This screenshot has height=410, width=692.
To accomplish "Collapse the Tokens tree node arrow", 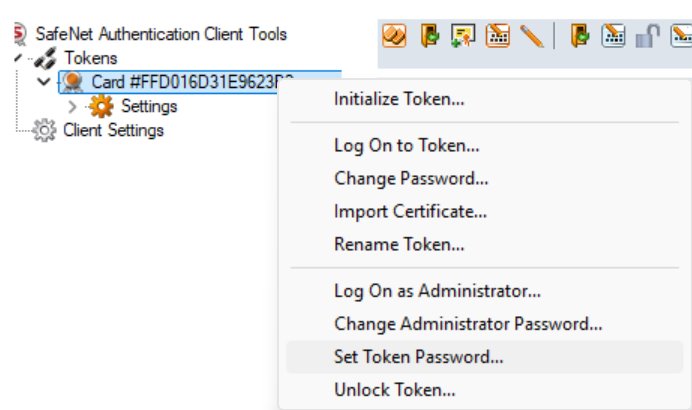I will pos(18,58).
